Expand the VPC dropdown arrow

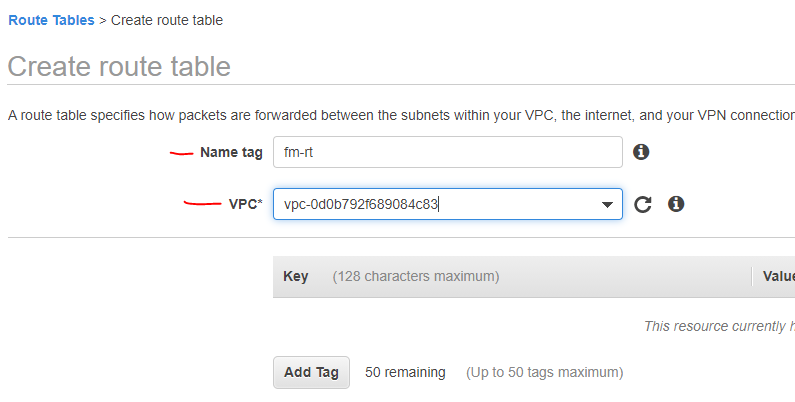[606, 205]
